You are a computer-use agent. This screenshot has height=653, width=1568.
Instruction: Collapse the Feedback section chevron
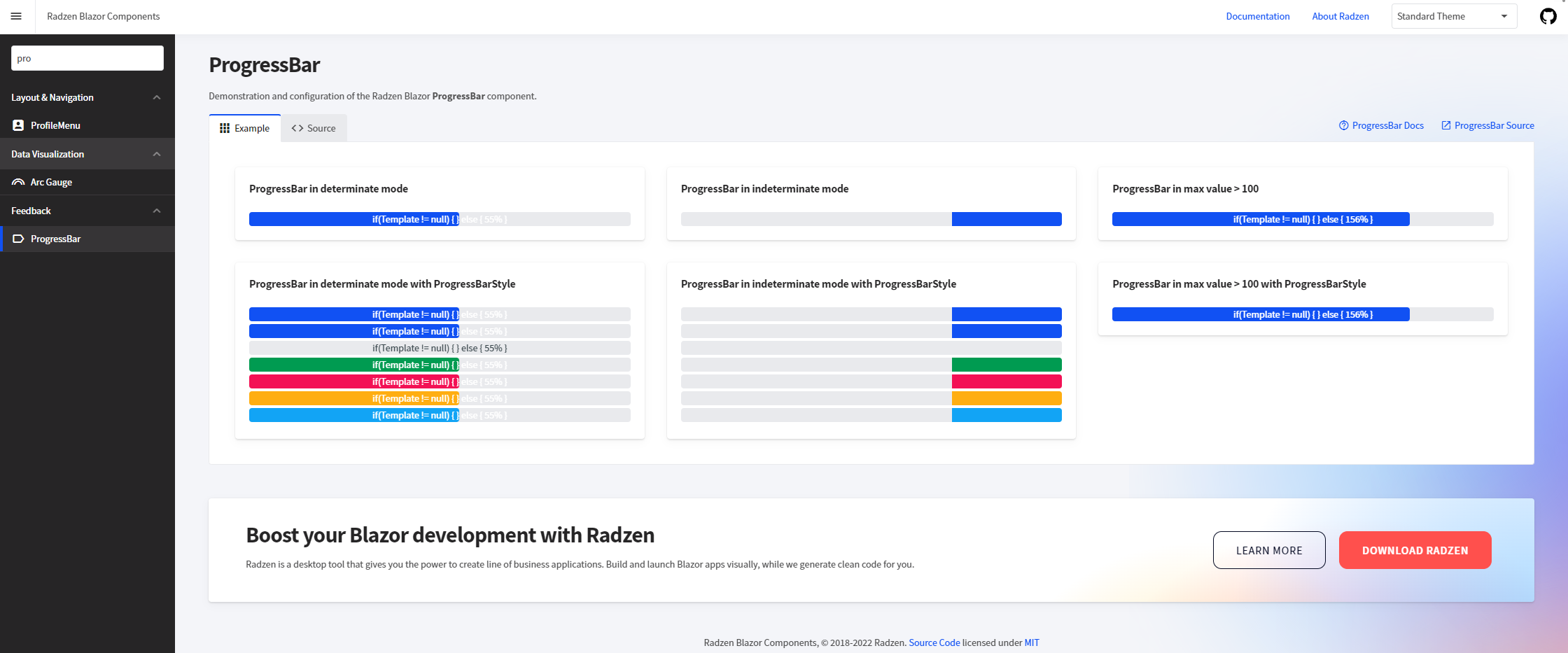click(157, 211)
